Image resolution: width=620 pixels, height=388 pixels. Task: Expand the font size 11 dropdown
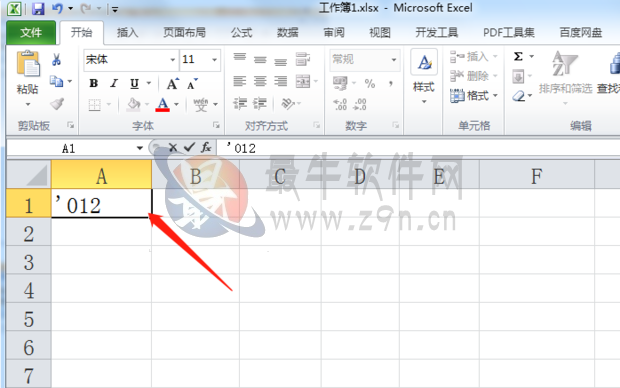[x=214, y=60]
